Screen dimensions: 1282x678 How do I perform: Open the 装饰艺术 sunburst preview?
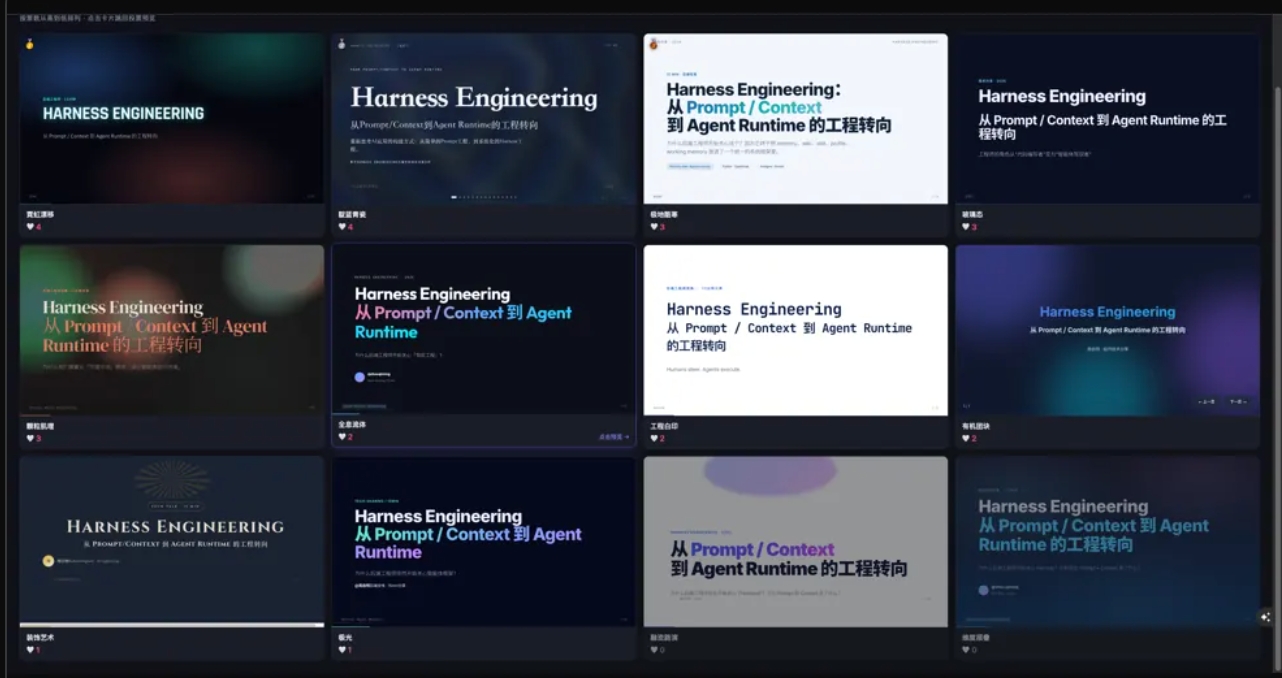click(x=172, y=542)
